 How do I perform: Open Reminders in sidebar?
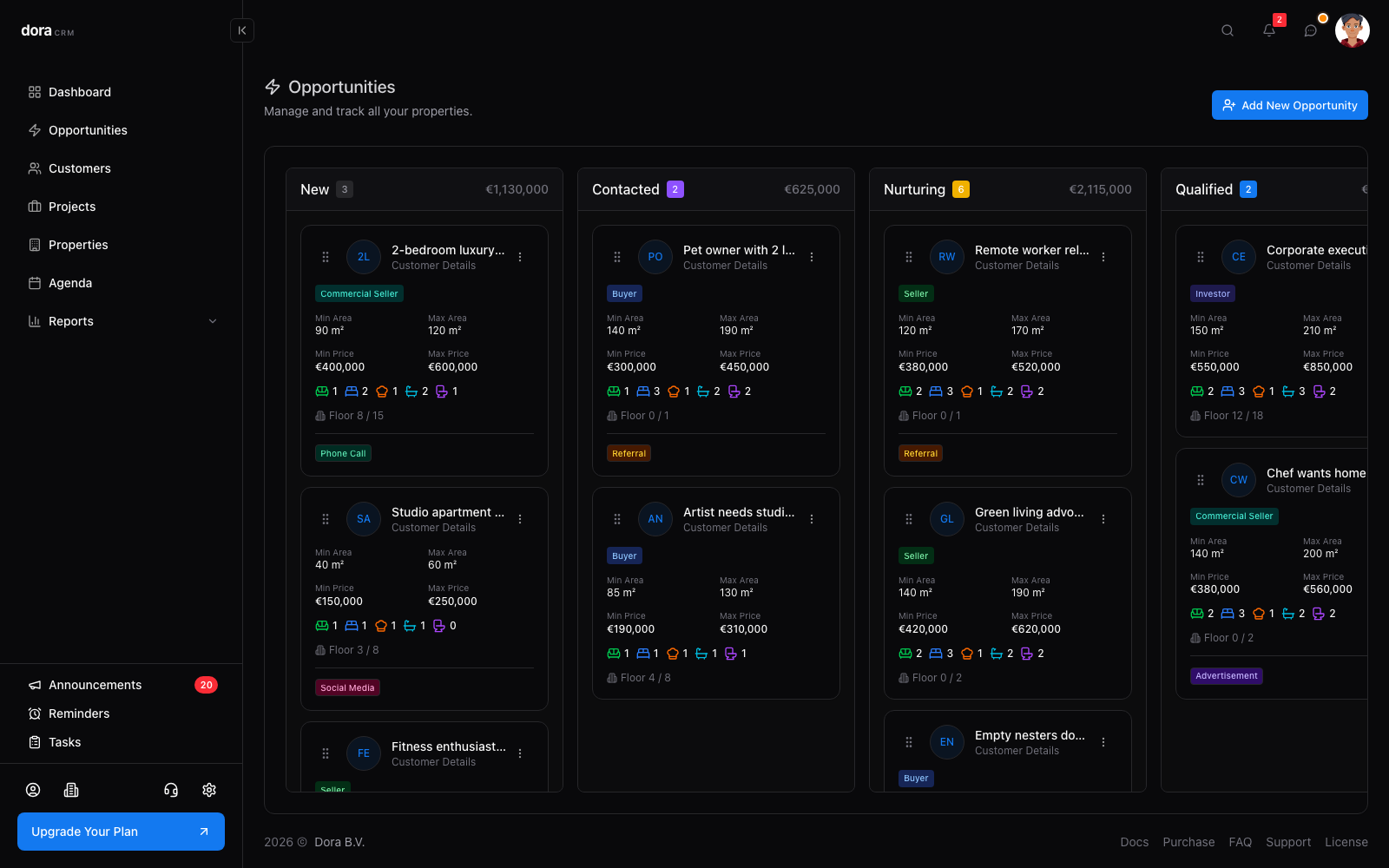tap(122, 713)
